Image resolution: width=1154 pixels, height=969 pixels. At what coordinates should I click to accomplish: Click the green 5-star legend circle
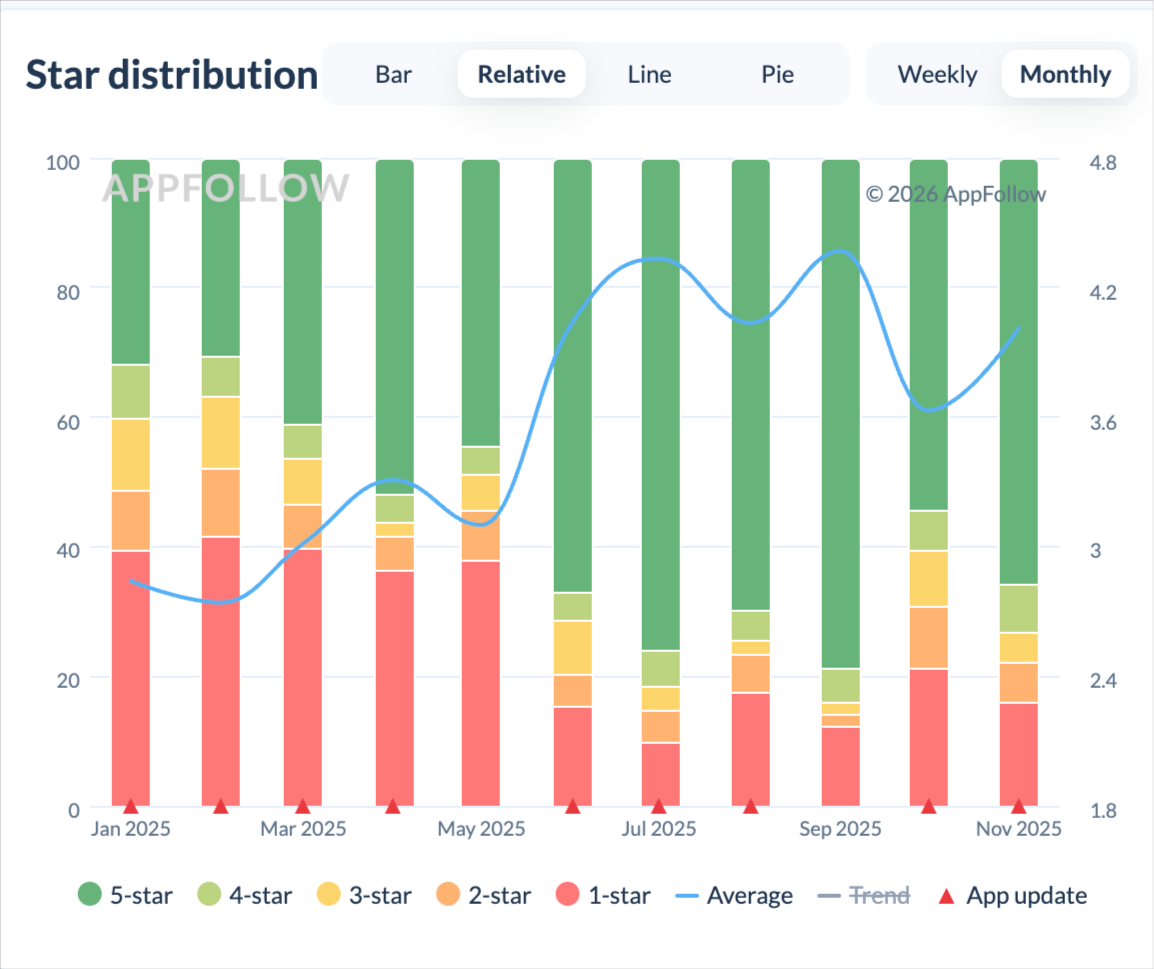tap(90, 895)
